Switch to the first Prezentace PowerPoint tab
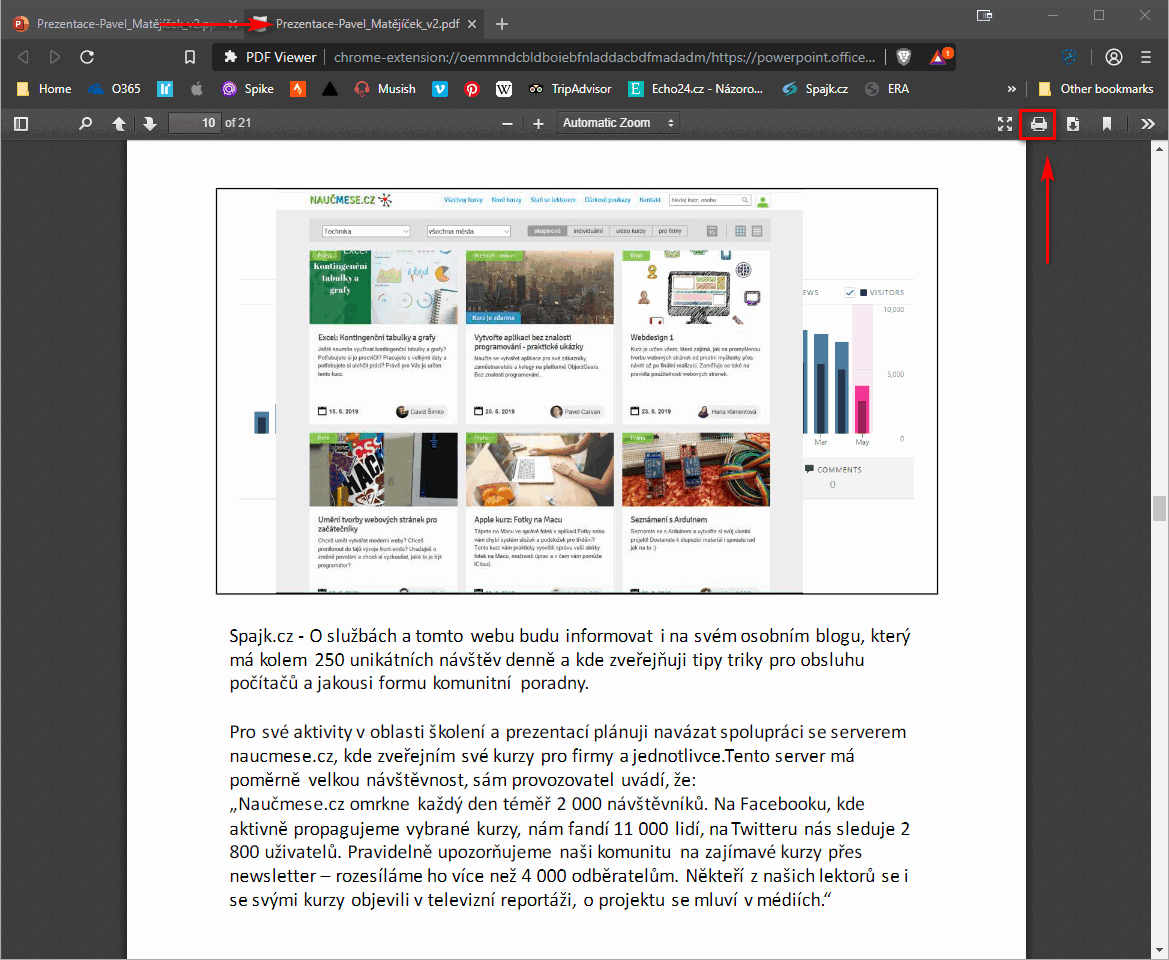 [x=123, y=24]
